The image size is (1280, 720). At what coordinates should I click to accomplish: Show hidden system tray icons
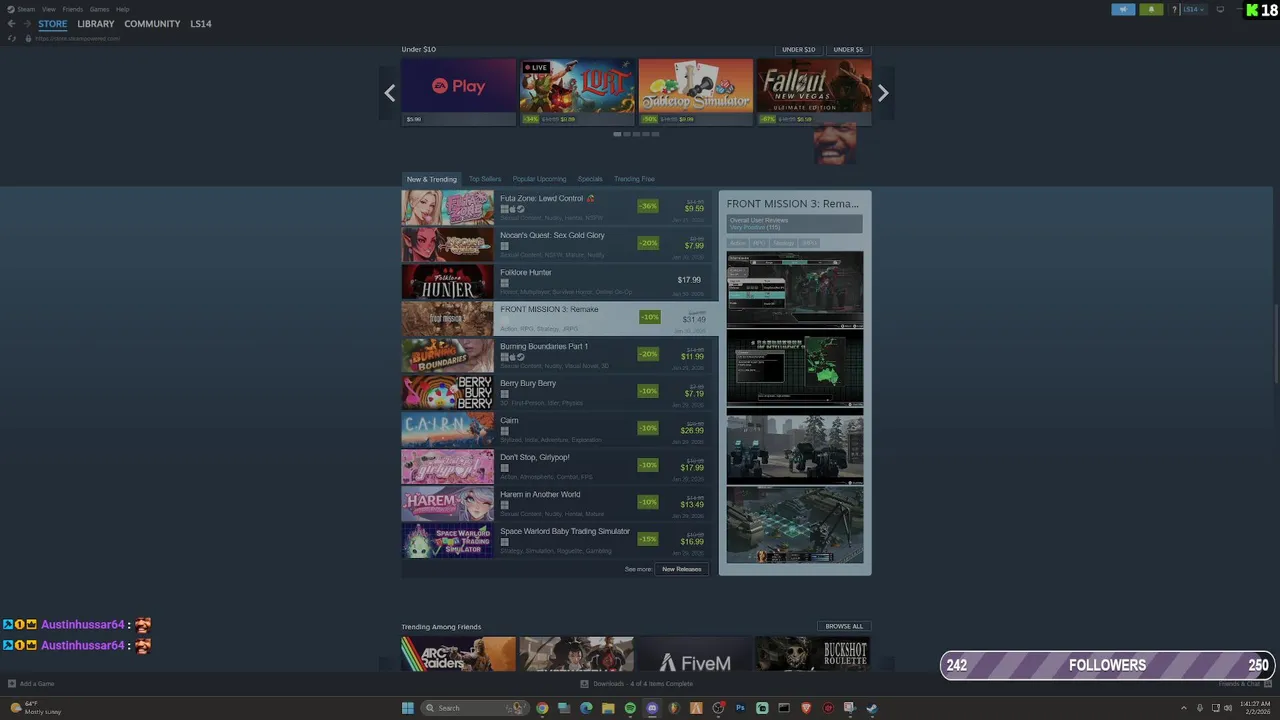coord(1184,708)
